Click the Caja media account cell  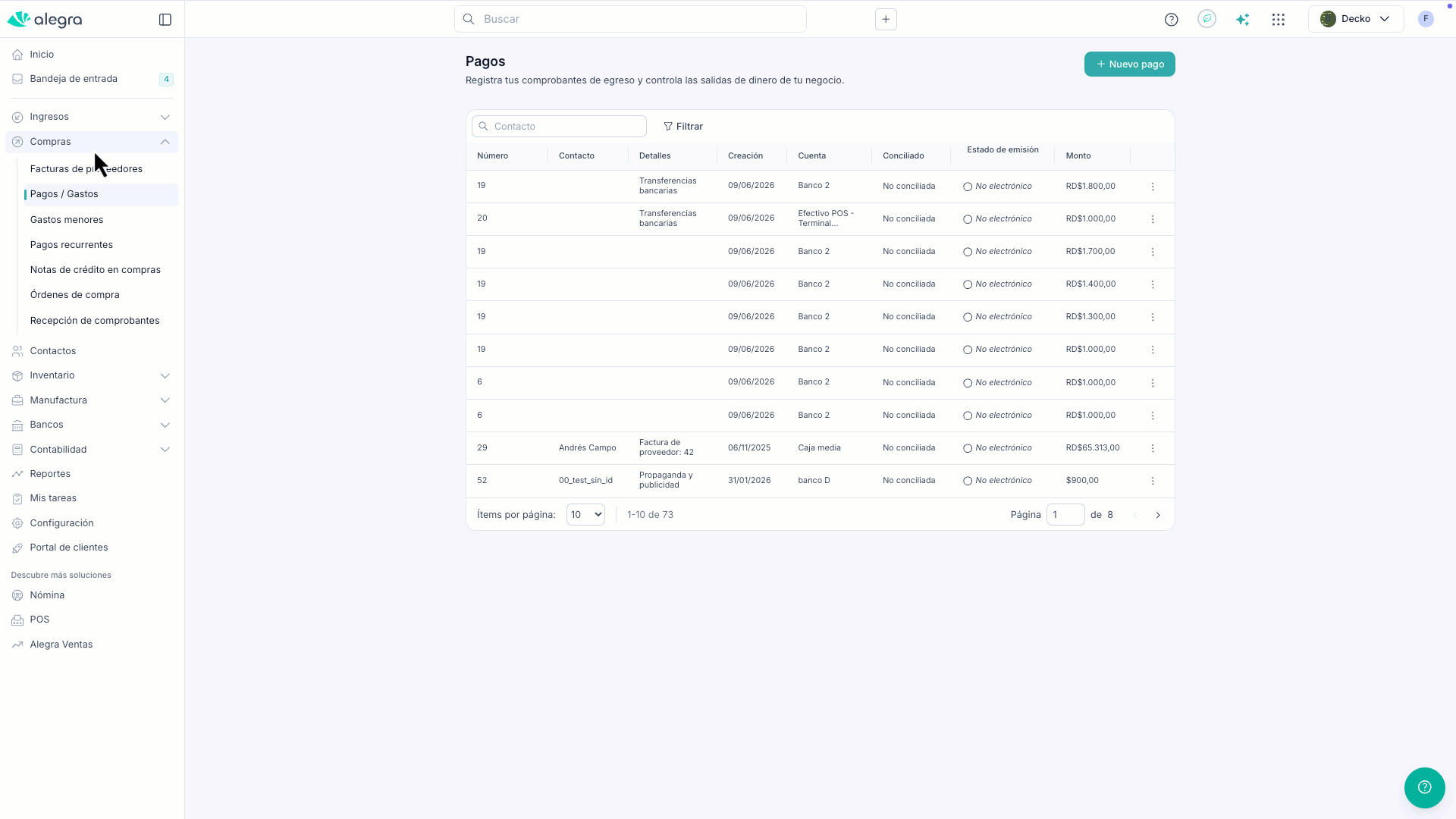819,448
